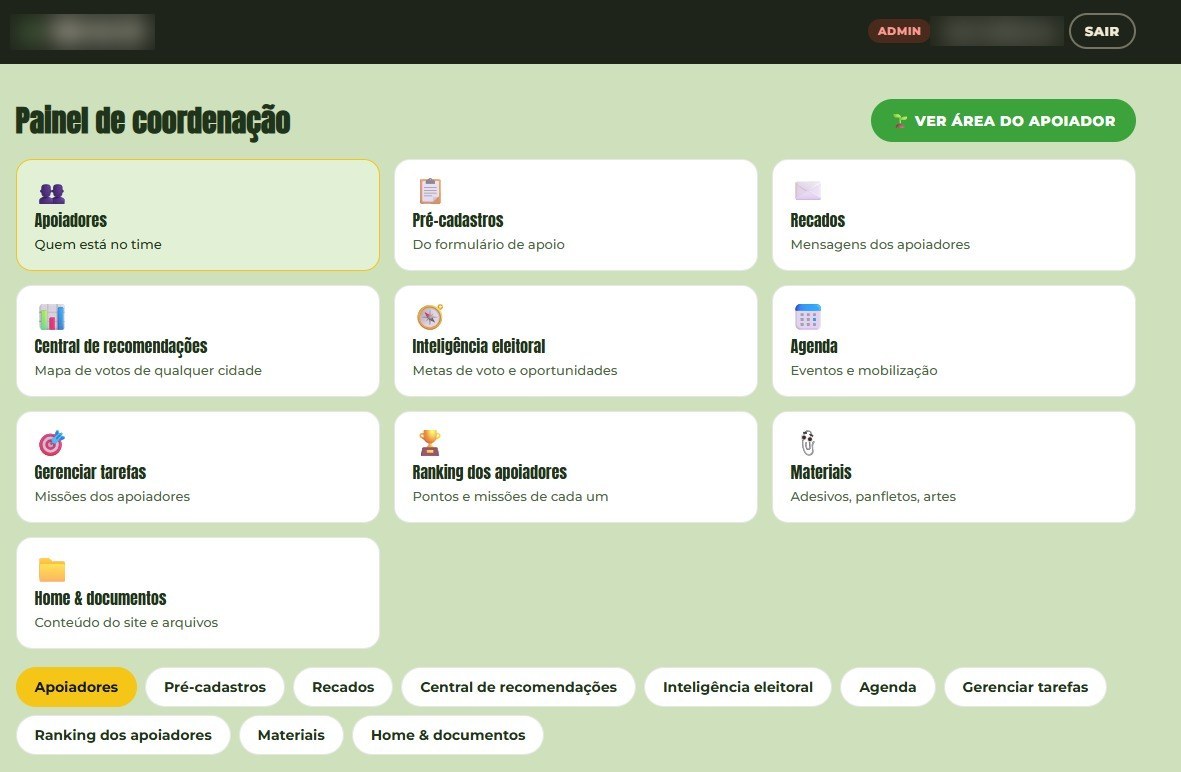
Task: Click the VER ÁREA DO APOIADOR button
Action: tap(1003, 121)
